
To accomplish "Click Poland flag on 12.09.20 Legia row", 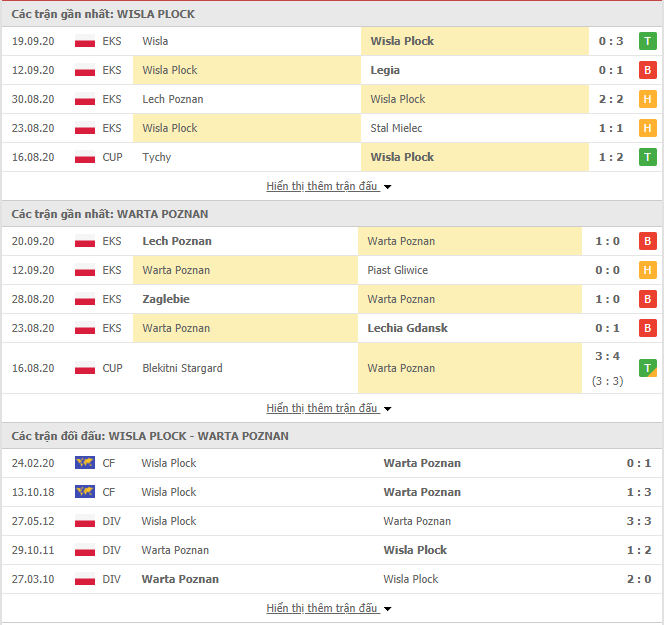I will (x=85, y=70).
